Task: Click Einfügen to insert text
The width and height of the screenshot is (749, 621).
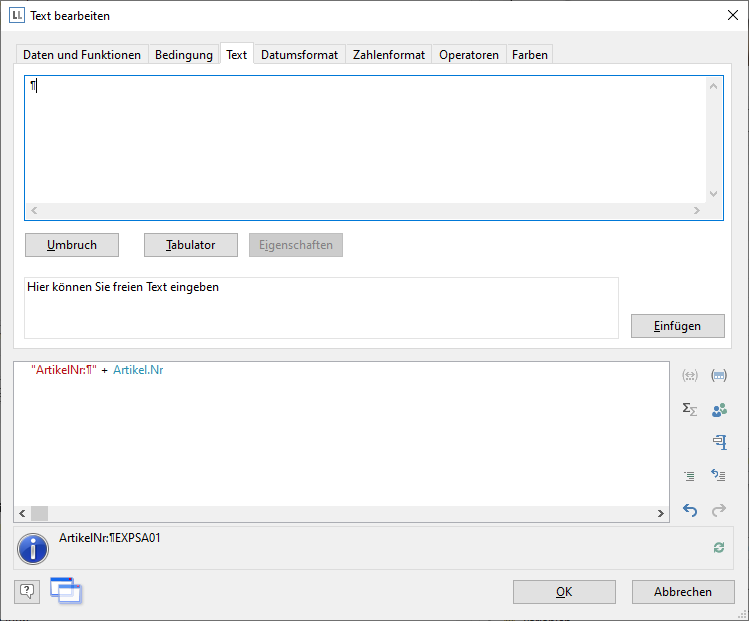Action: (x=677, y=326)
